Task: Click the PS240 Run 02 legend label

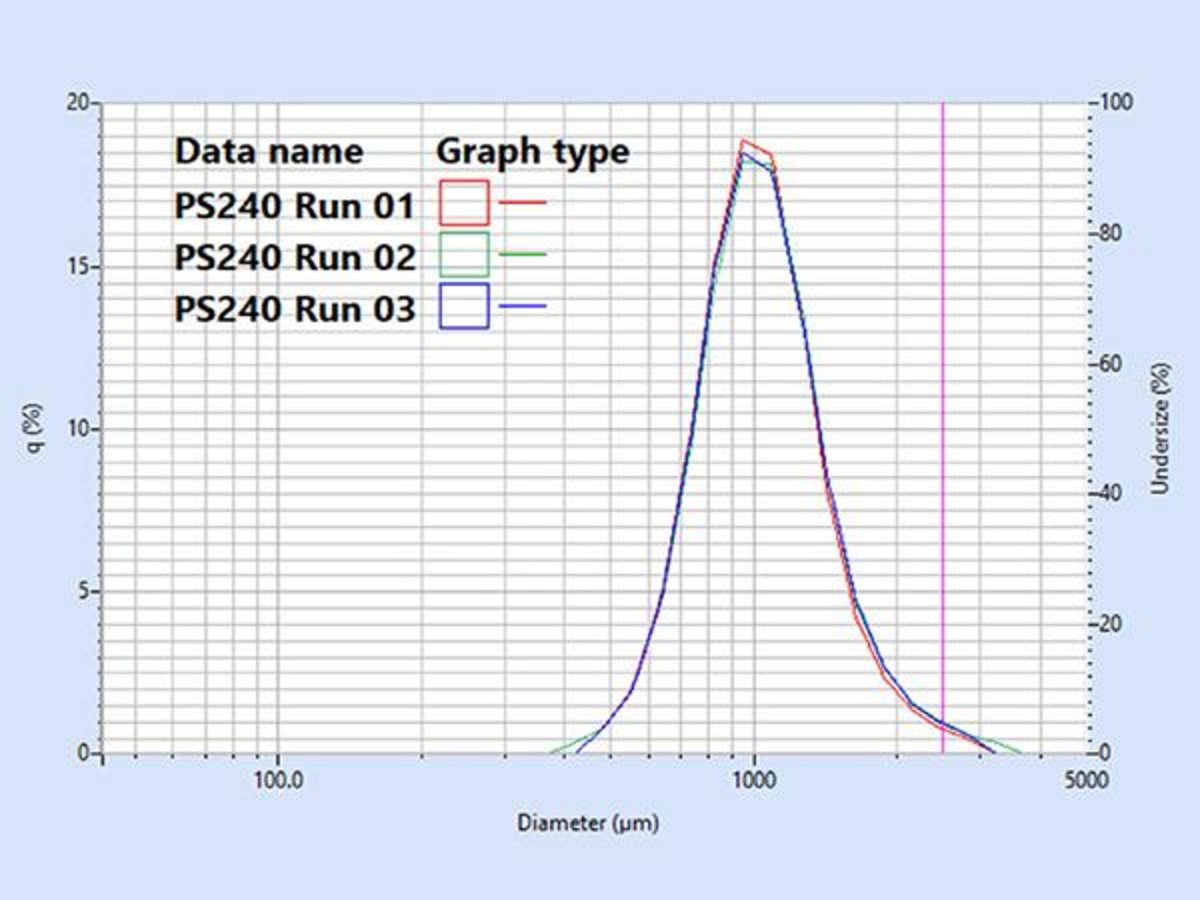Action: [x=294, y=258]
